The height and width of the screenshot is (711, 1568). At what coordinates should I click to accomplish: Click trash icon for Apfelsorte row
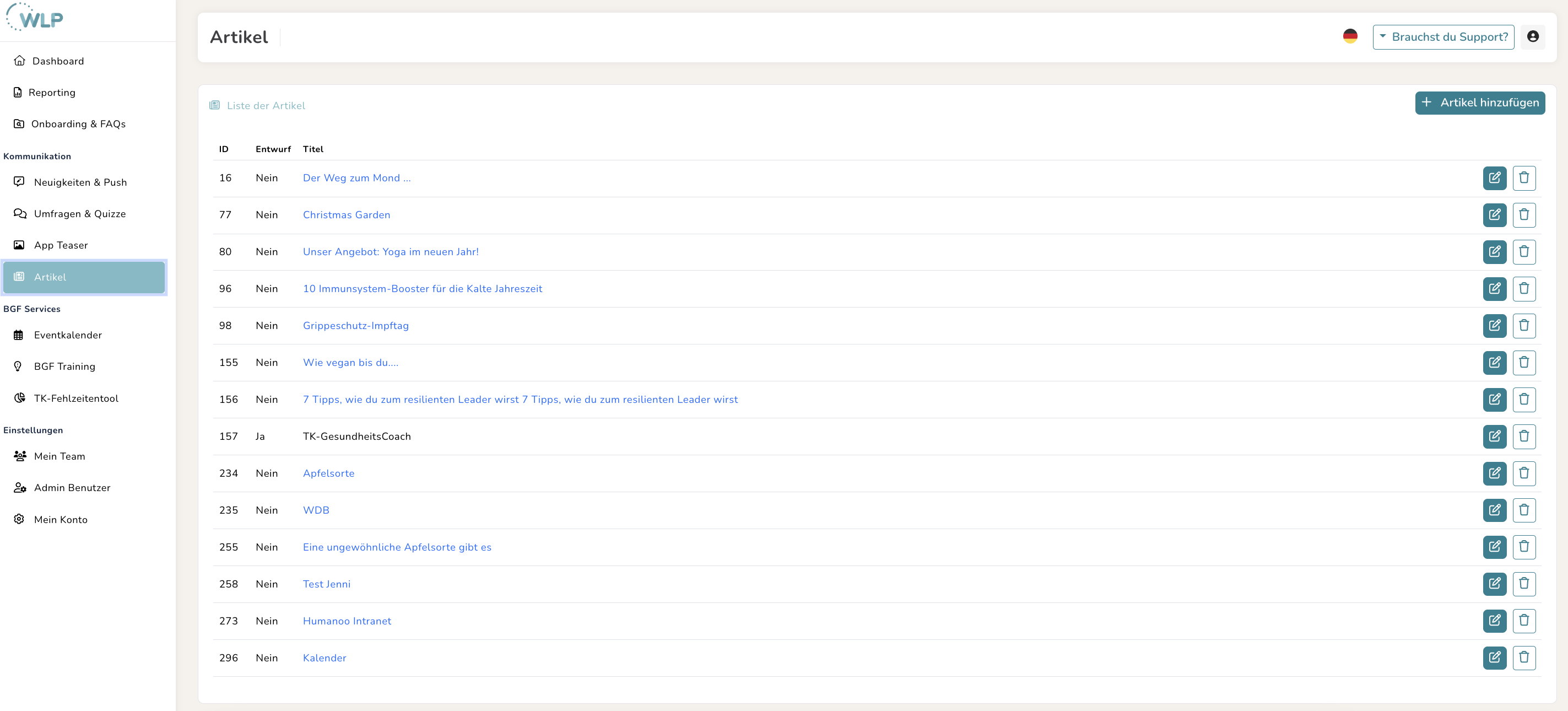(1523, 473)
